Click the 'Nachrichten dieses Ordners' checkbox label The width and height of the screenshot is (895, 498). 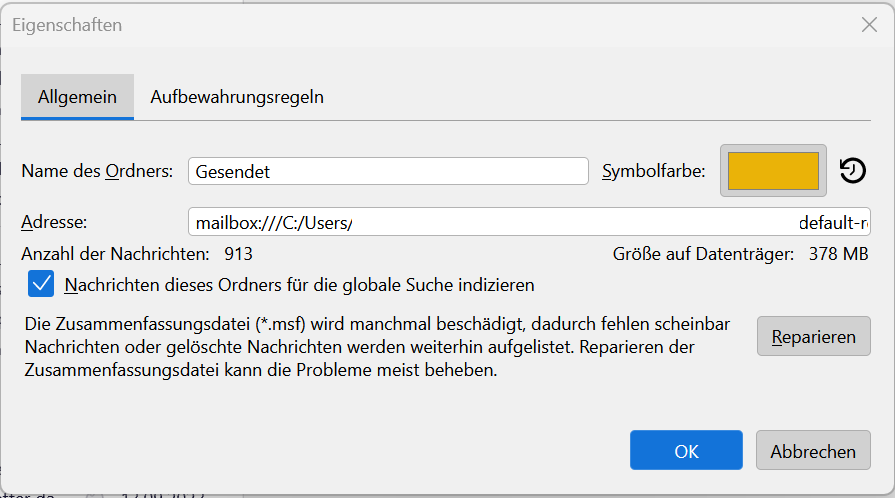[x=299, y=285]
